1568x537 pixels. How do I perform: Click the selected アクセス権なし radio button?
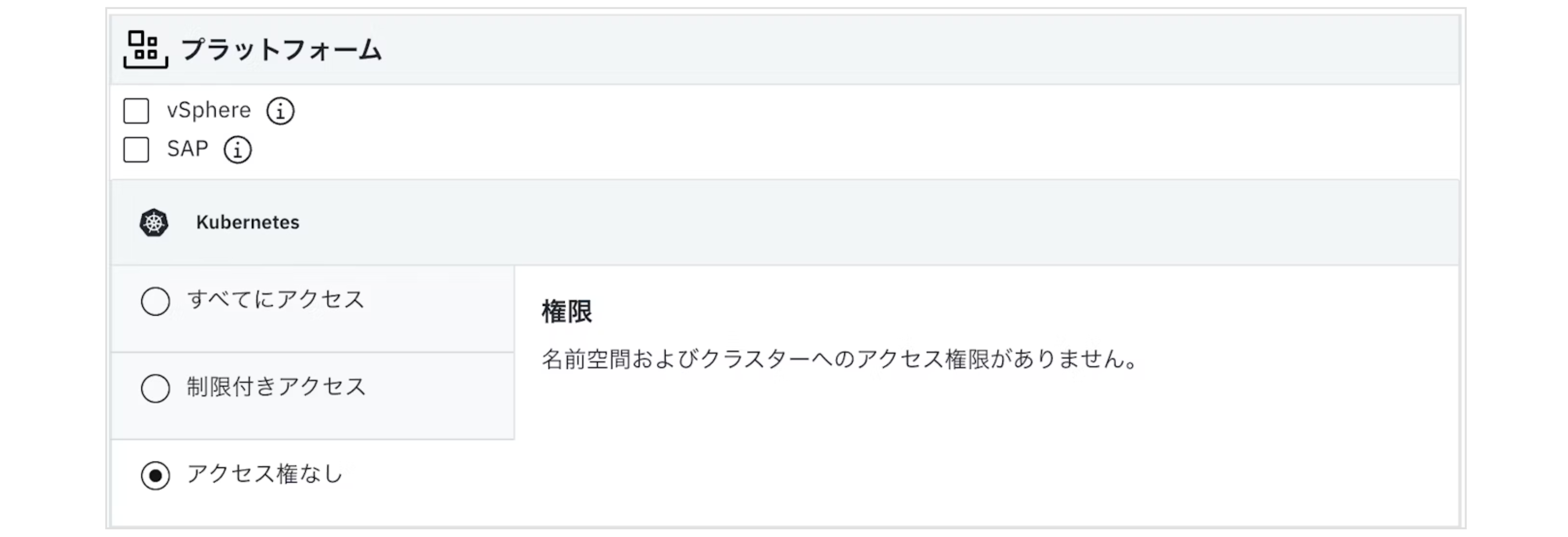point(155,476)
